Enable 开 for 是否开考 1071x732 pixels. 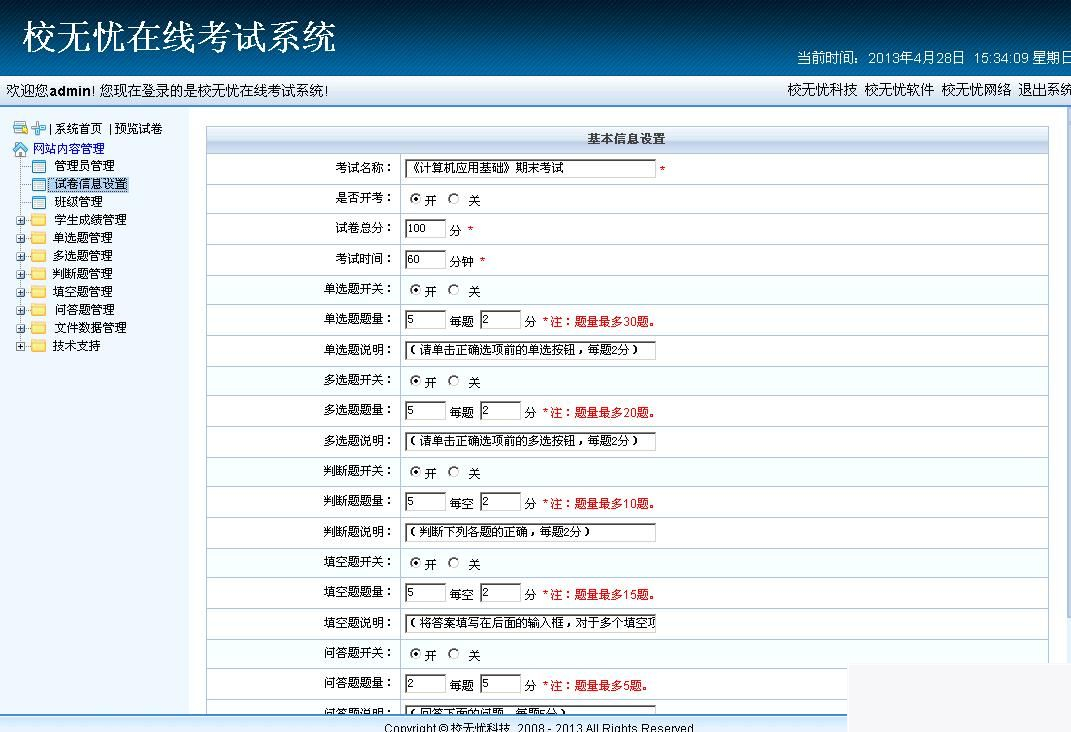[x=416, y=200]
